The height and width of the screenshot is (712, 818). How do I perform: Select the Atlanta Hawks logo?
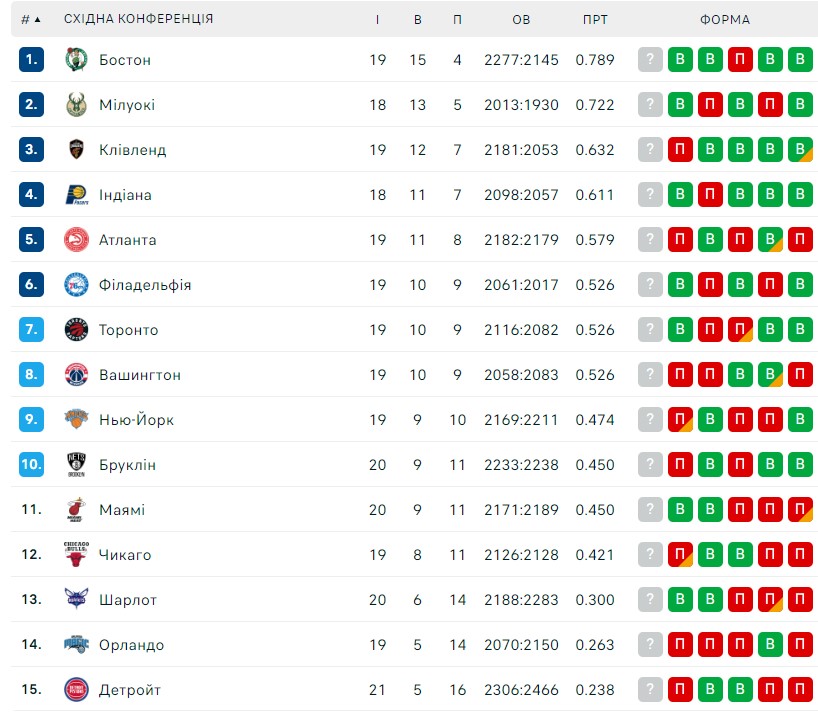click(76, 239)
